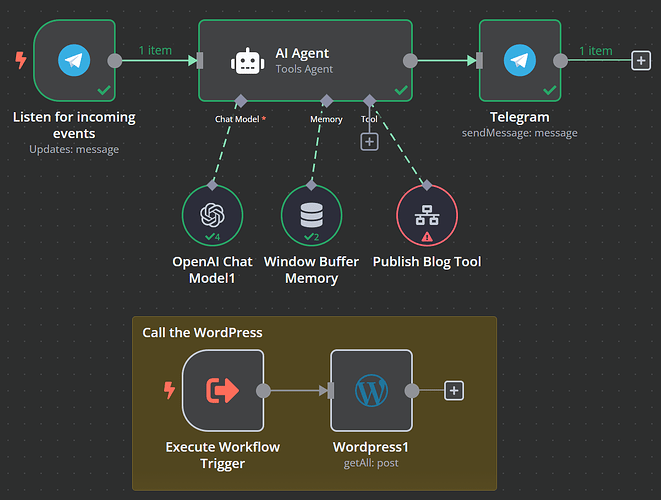
Task: Select the Telegram trigger node icon
Action: tap(74, 60)
